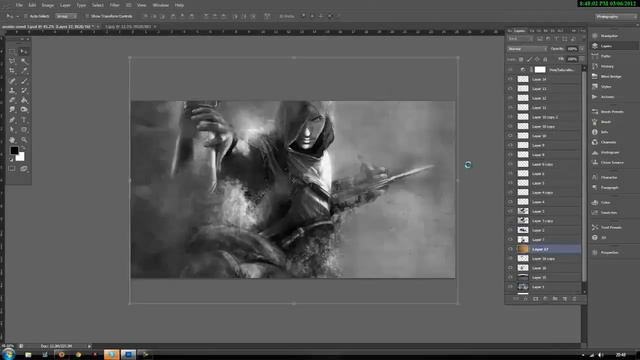640x360 pixels.
Task: Select the Brush tool
Action: pos(24,81)
